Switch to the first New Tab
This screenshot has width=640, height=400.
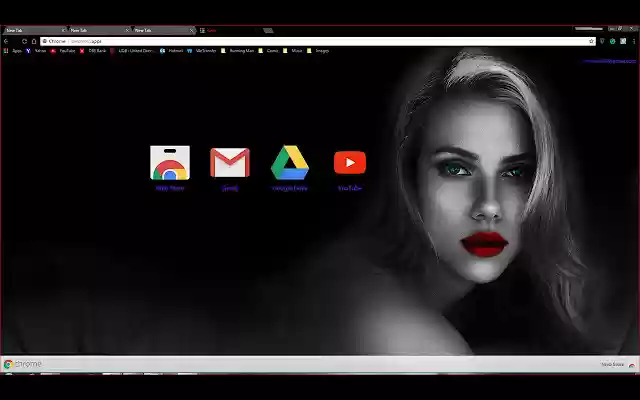click(x=35, y=30)
